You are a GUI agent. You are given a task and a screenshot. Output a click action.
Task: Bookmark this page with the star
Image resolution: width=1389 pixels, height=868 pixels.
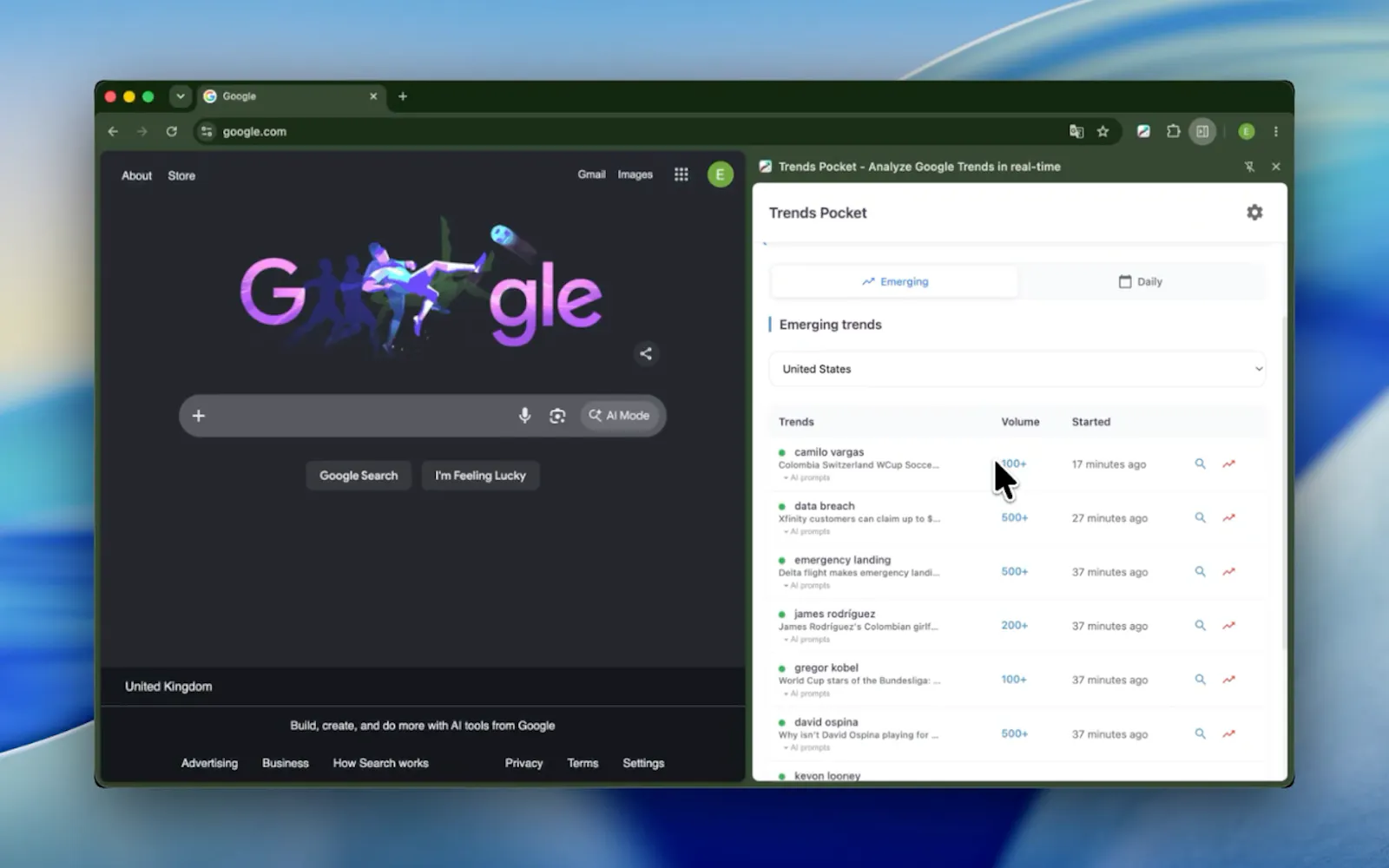pos(1103,132)
